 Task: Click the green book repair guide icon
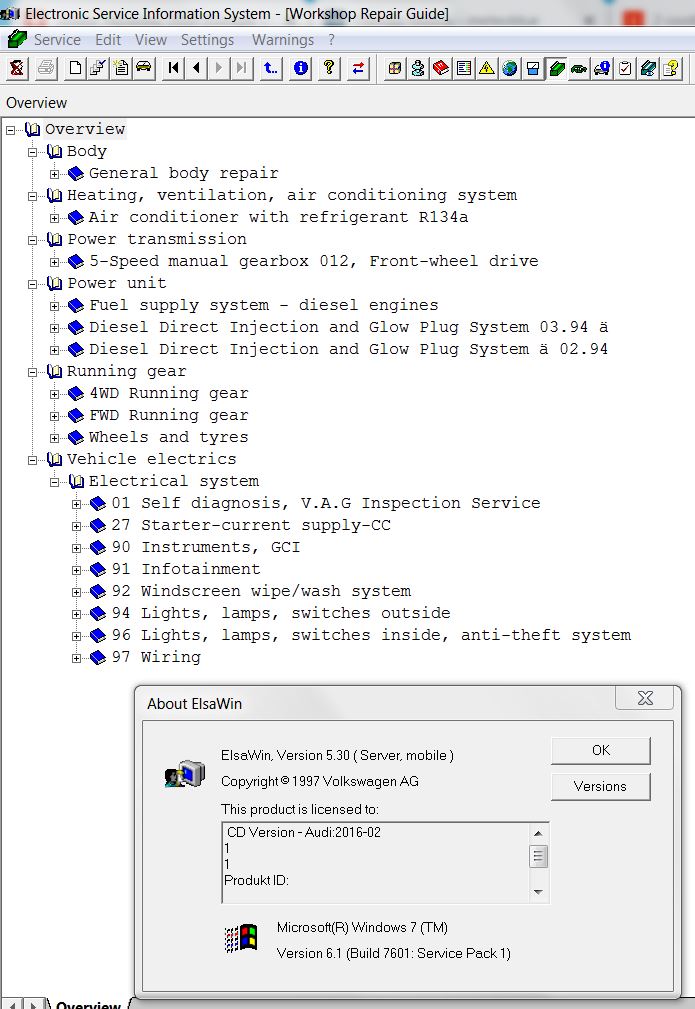point(557,68)
